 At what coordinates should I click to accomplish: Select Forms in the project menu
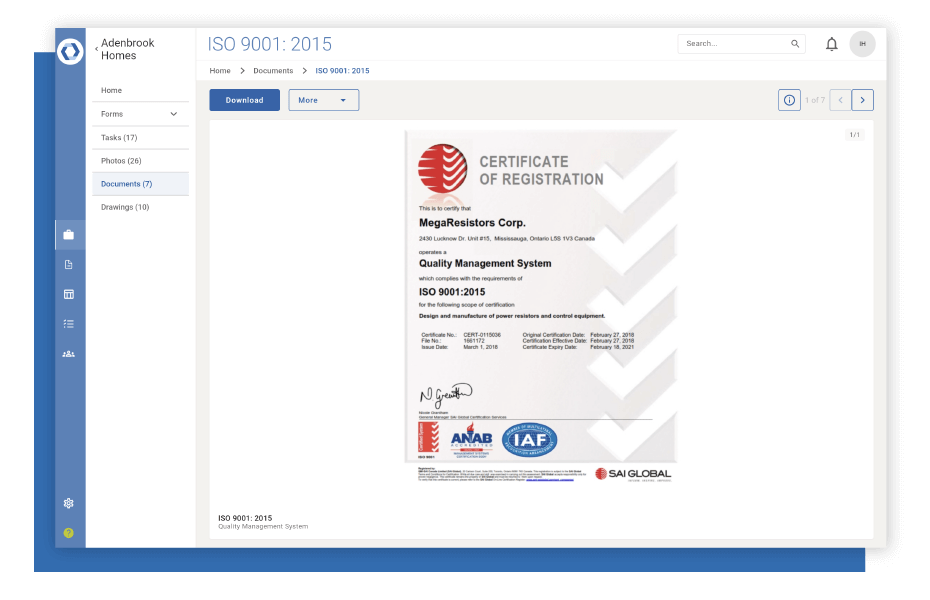point(141,114)
